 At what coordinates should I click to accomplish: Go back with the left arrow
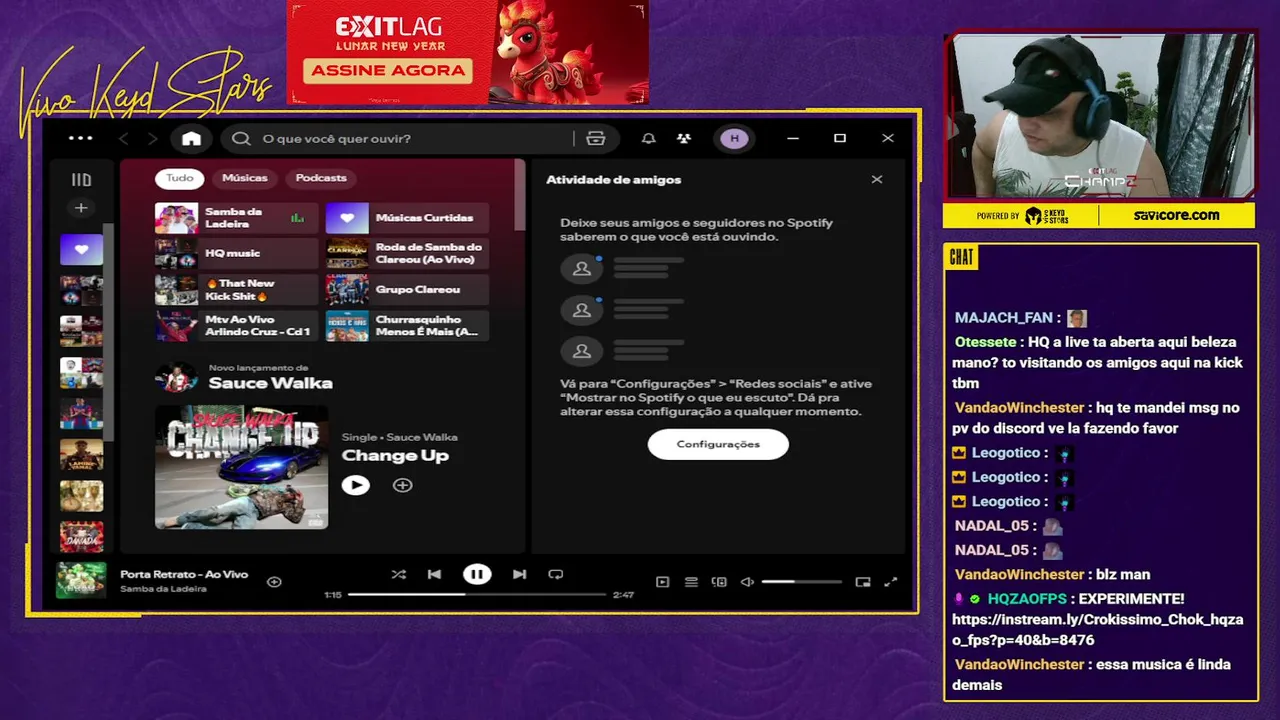point(124,139)
